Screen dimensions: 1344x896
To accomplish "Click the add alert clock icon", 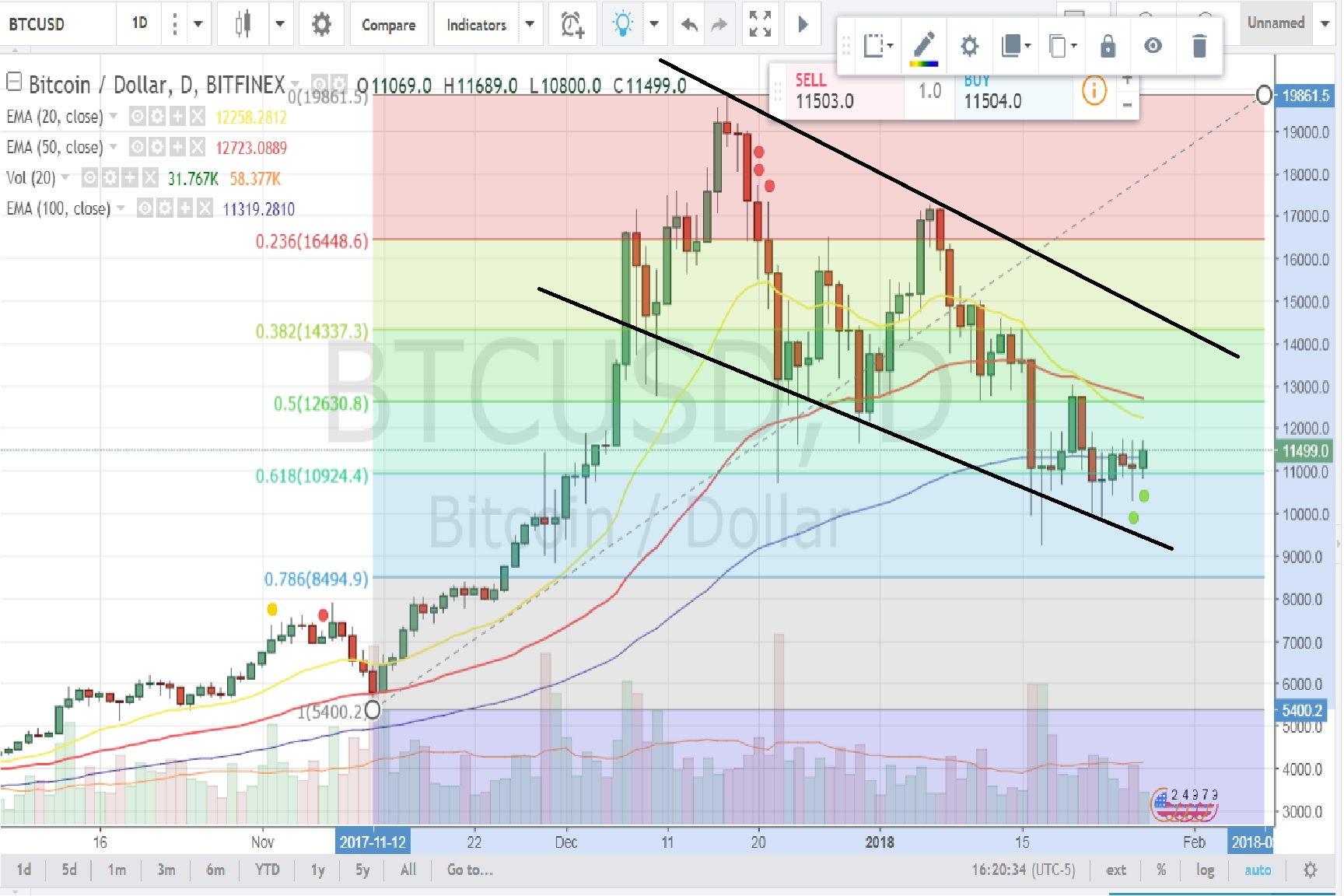I will click(x=572, y=24).
